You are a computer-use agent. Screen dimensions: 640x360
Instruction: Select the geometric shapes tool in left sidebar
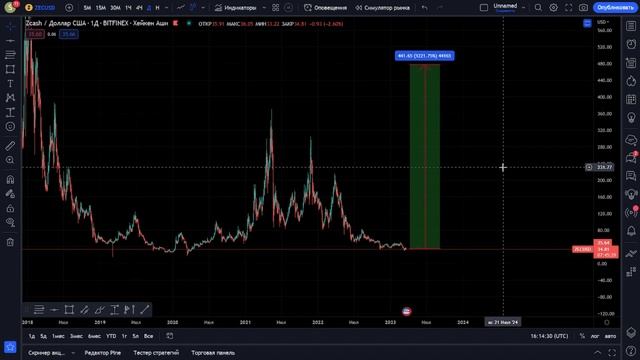10,69
